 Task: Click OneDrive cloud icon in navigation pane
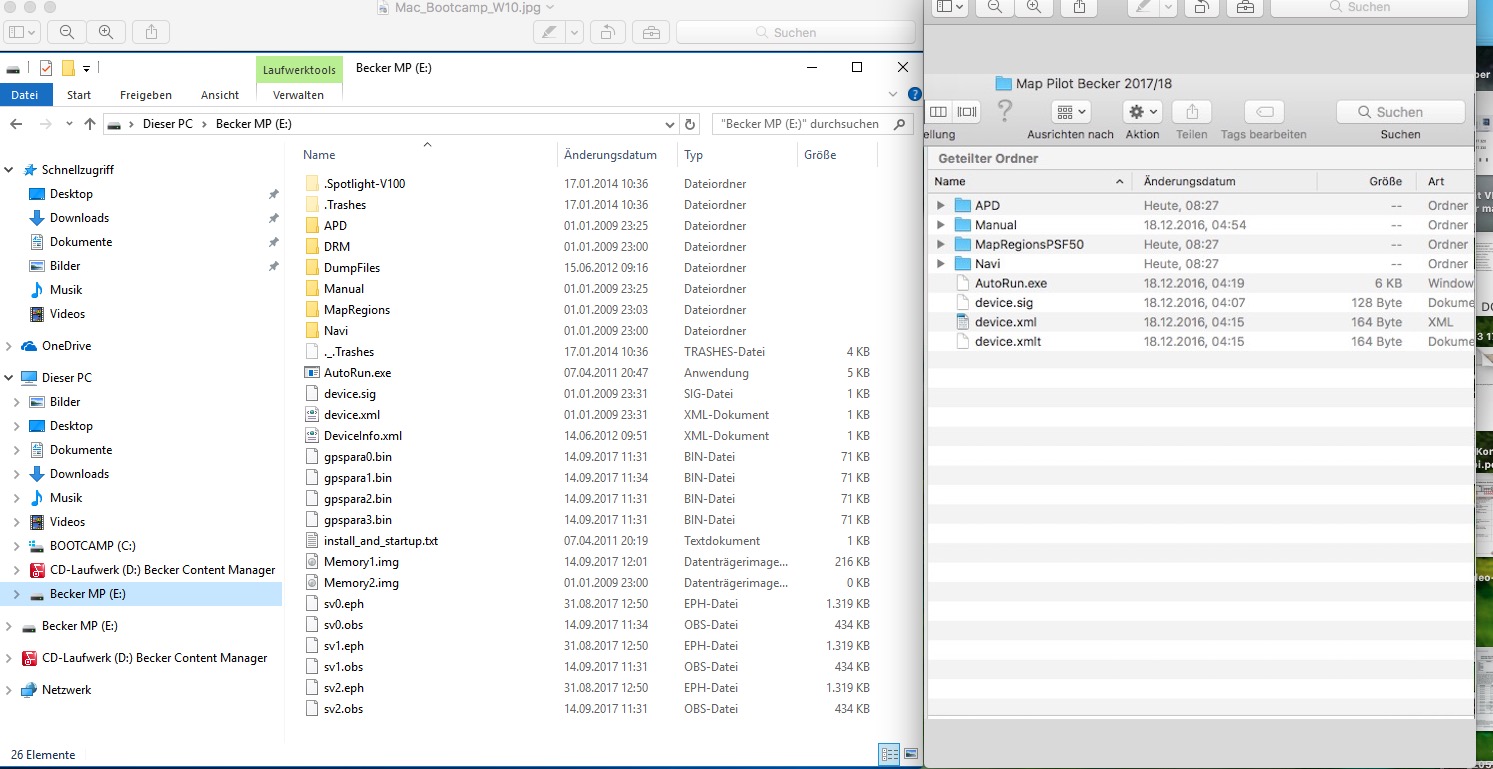(x=29, y=346)
